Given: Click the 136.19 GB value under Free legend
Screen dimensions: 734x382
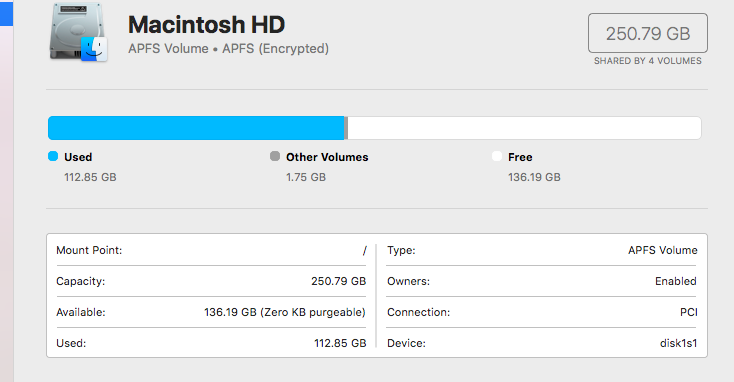Looking at the screenshot, I should click(534, 177).
